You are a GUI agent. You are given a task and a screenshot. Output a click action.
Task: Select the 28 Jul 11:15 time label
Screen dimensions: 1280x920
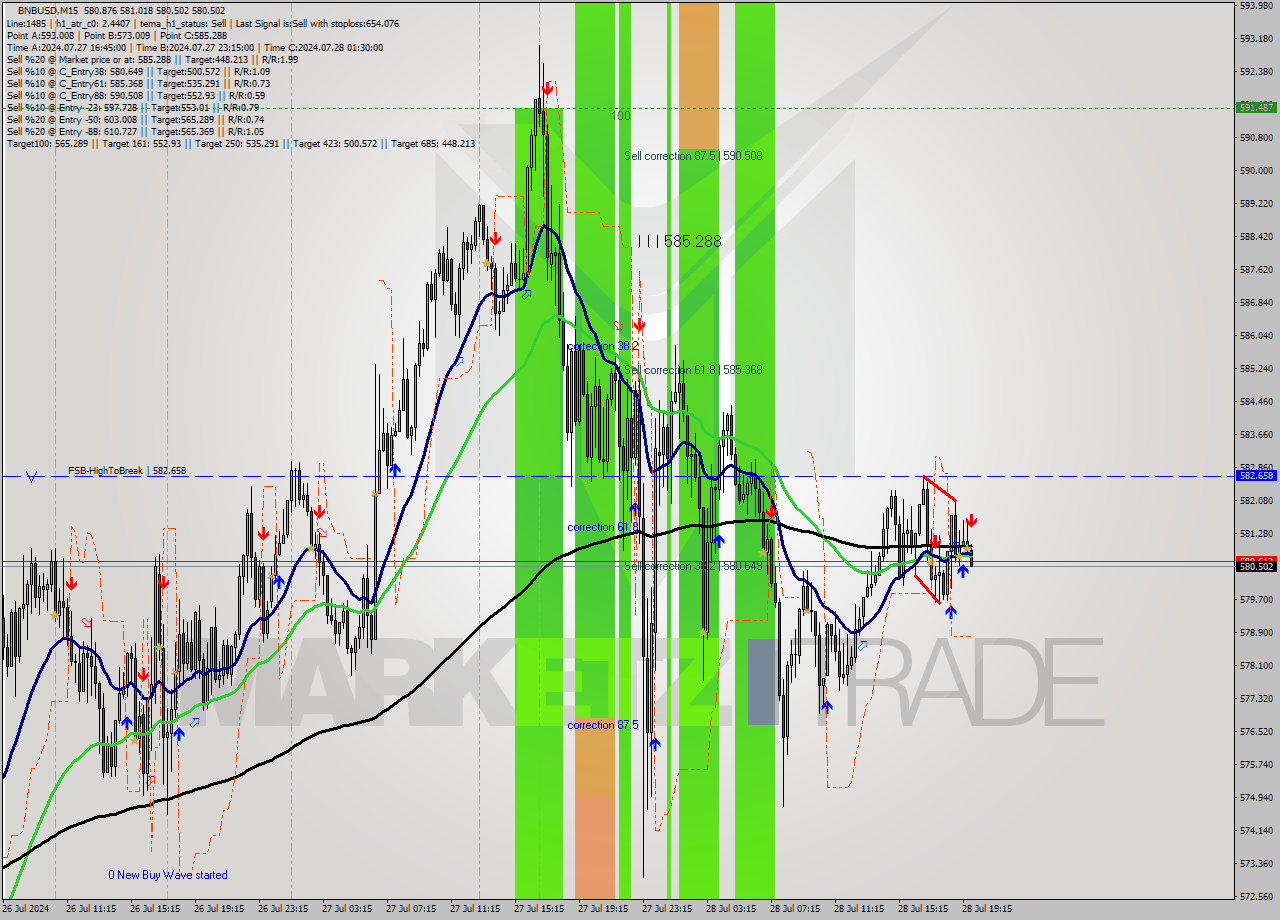[x=859, y=909]
